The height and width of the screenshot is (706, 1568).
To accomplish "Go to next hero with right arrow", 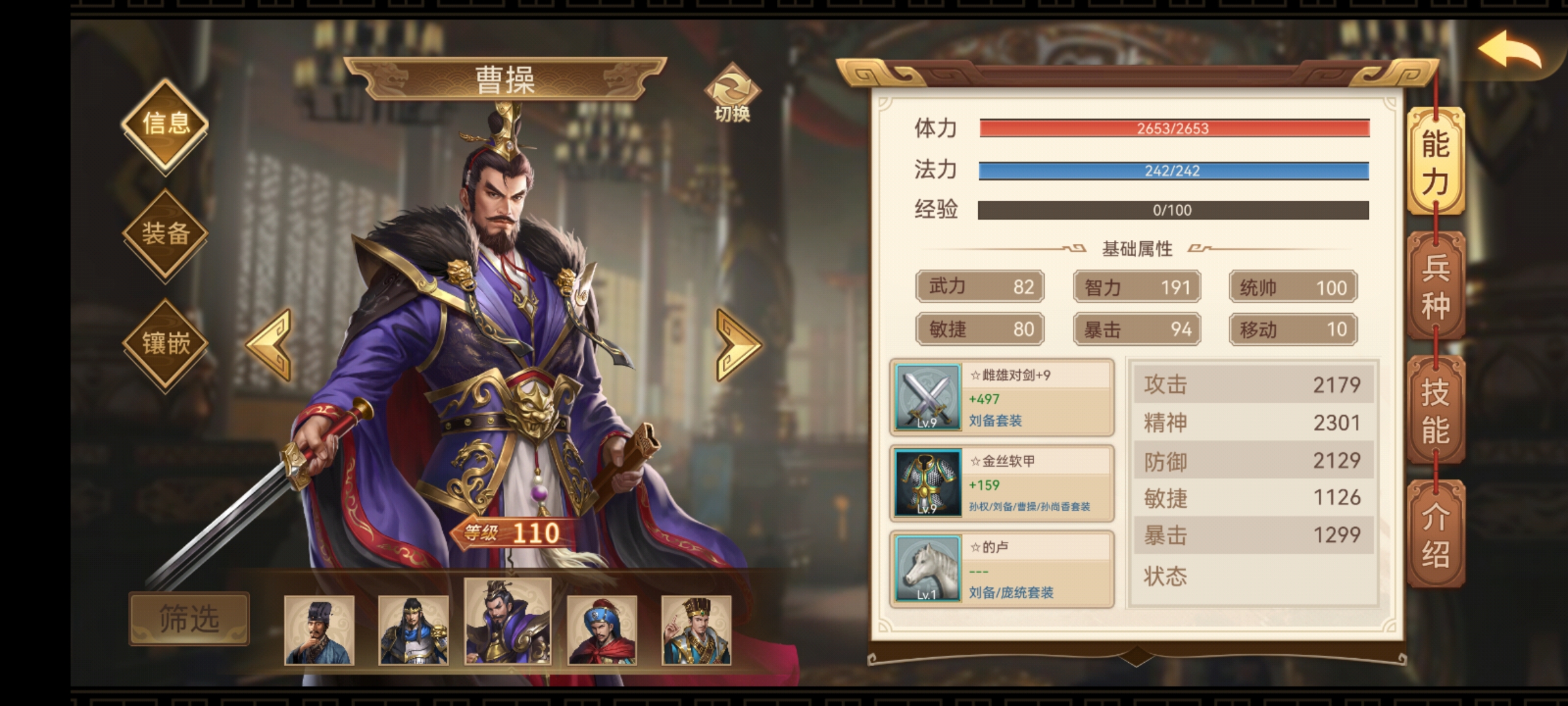I will (738, 345).
